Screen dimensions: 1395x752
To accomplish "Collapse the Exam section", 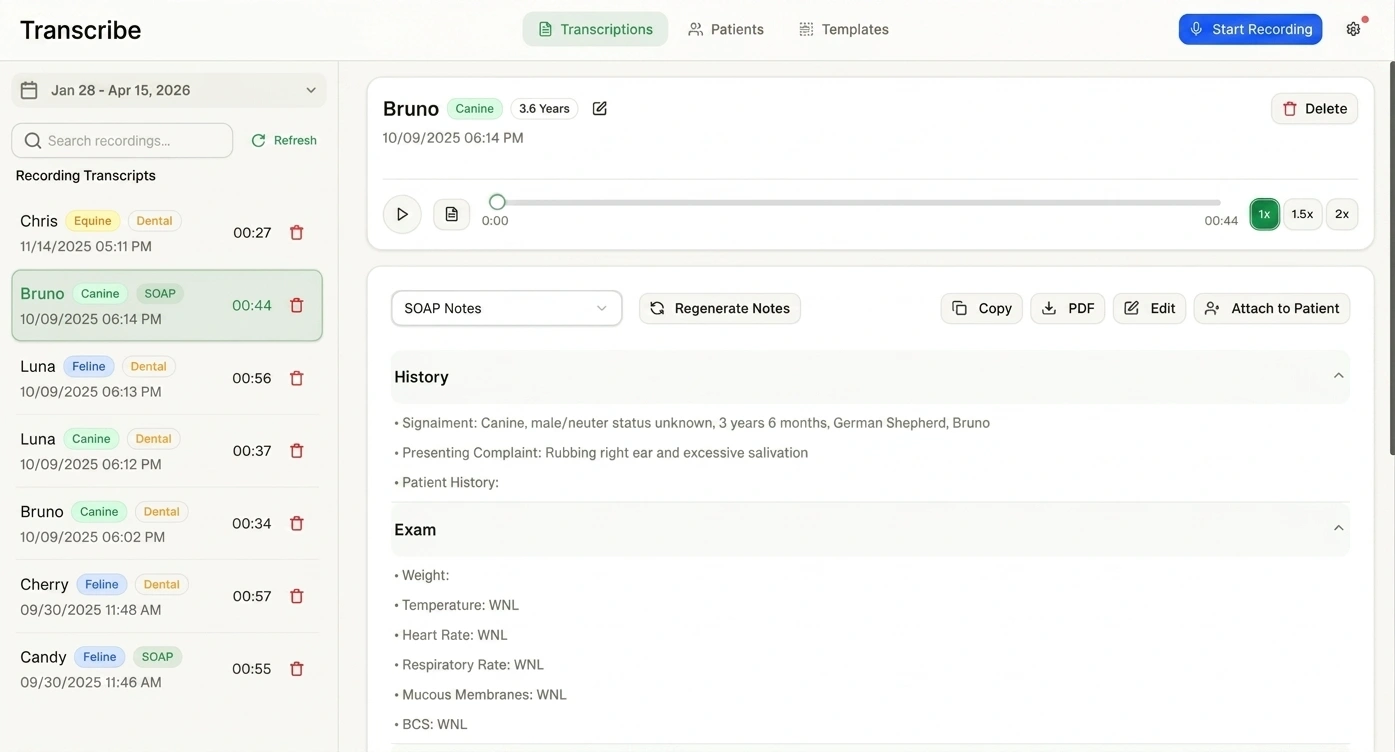I will point(1338,529).
